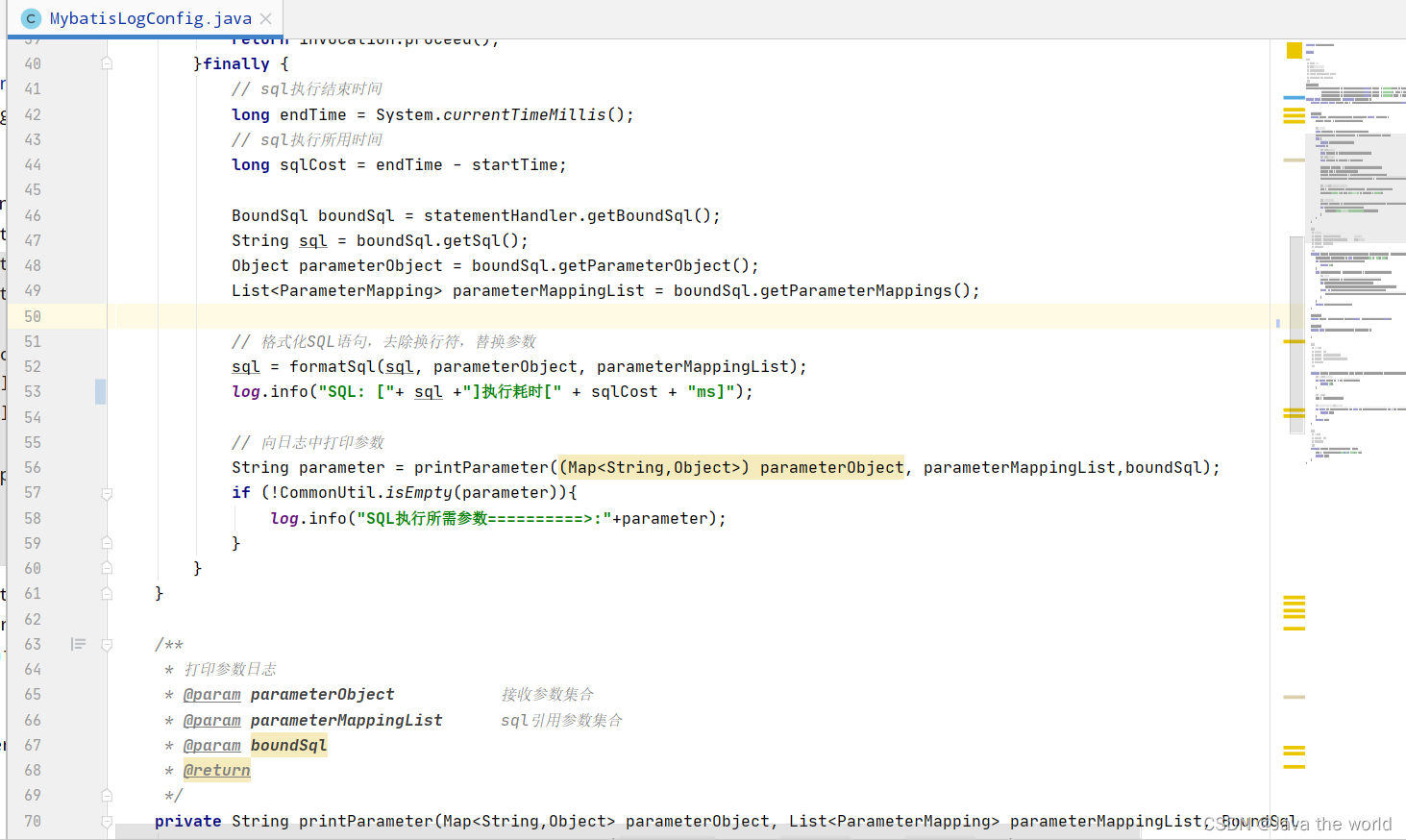Collapse the finally block fold marker at line 40

click(107, 63)
